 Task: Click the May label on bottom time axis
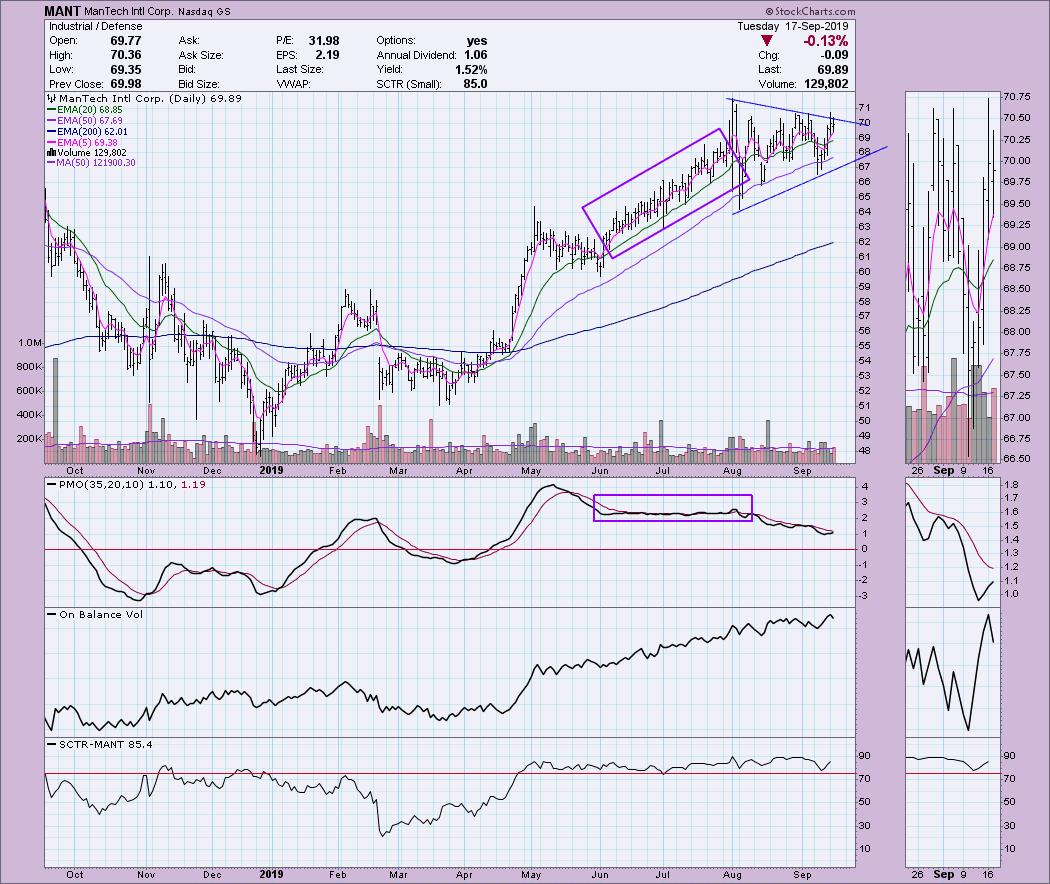pos(530,874)
